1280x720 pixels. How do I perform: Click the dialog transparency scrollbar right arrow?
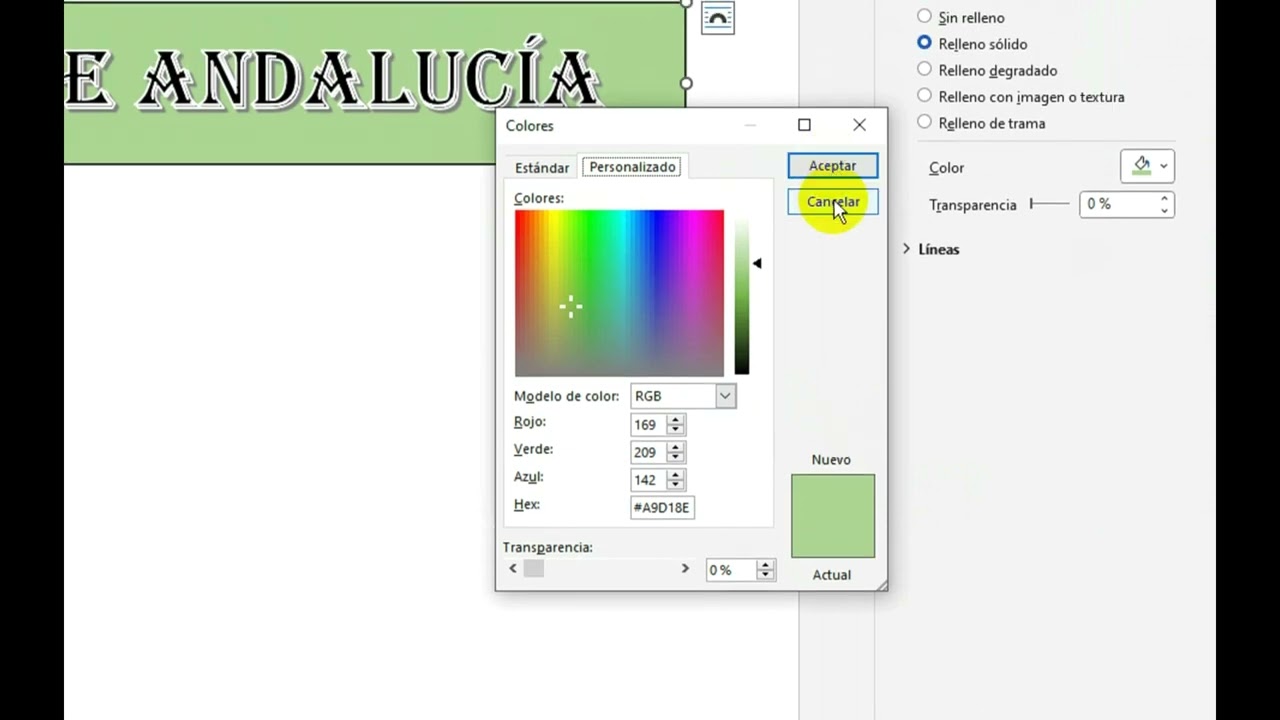pos(685,568)
